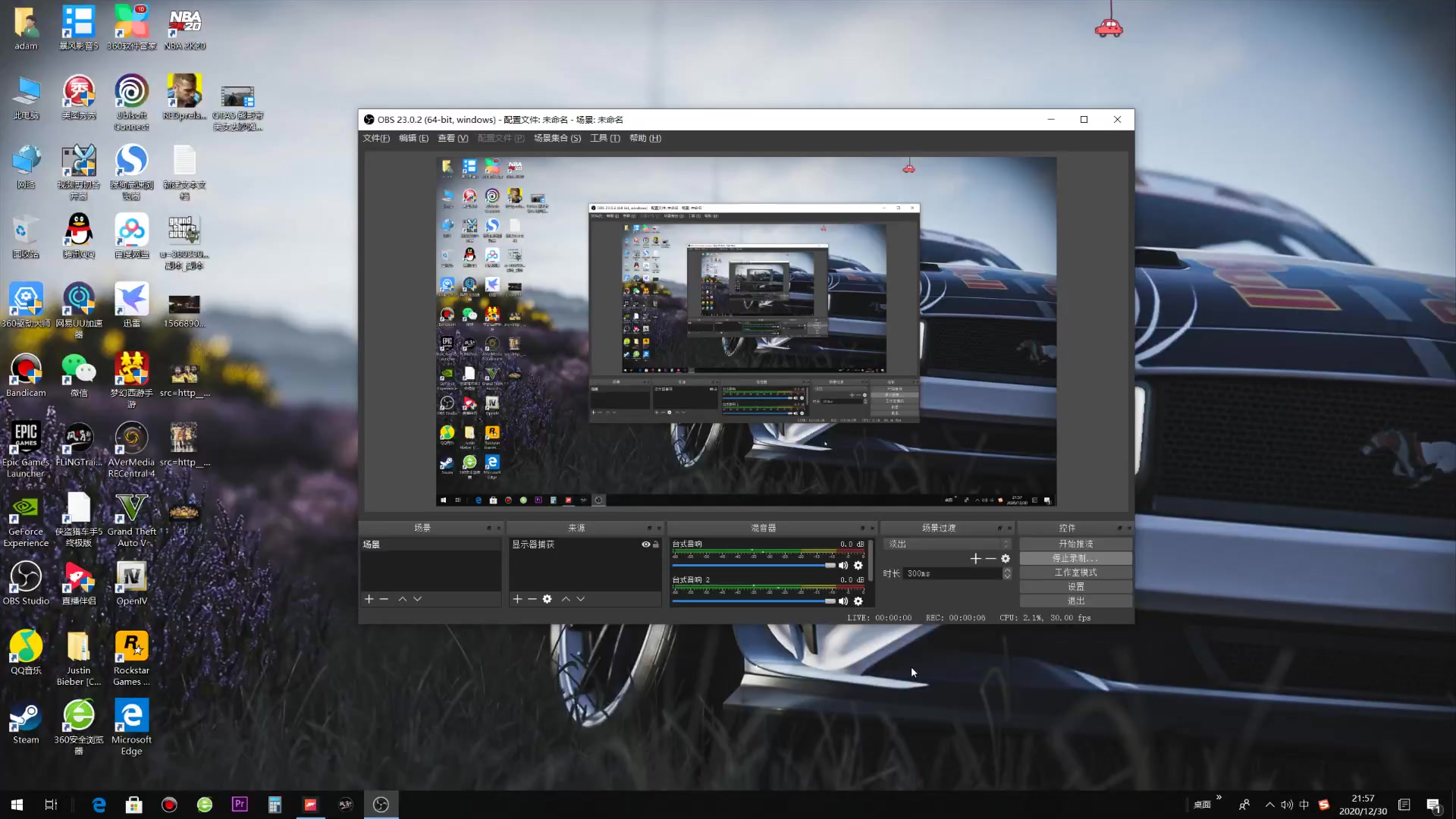
Task: Open the 编辑(E) menu
Action: click(x=414, y=139)
